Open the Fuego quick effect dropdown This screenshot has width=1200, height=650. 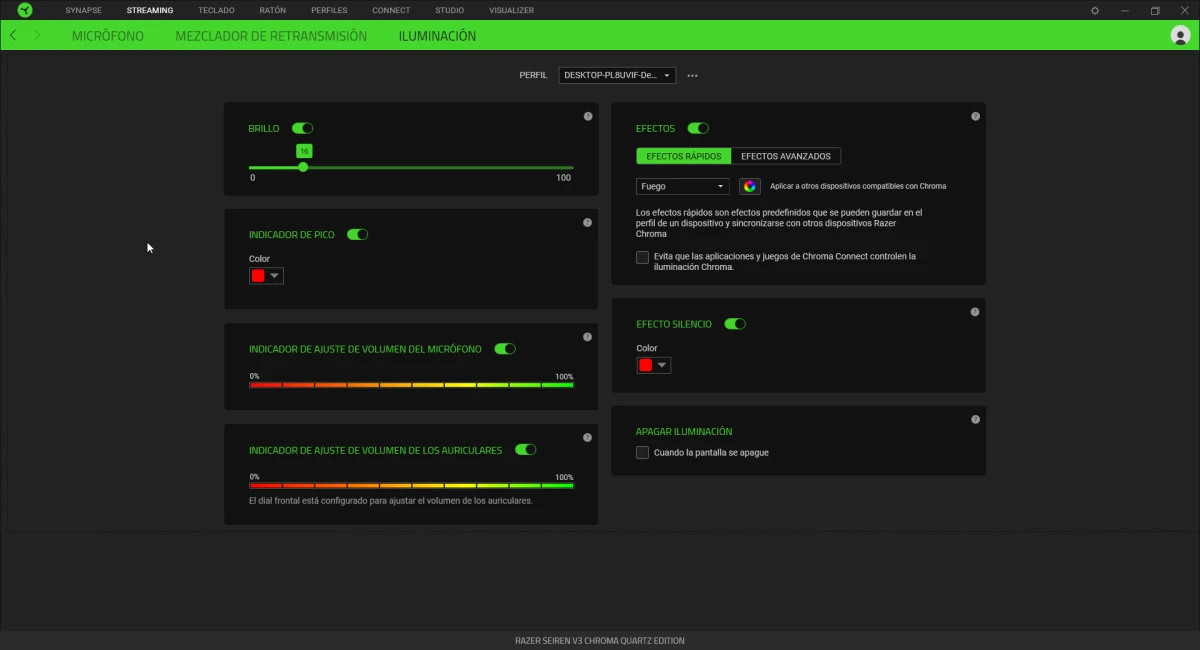683,186
